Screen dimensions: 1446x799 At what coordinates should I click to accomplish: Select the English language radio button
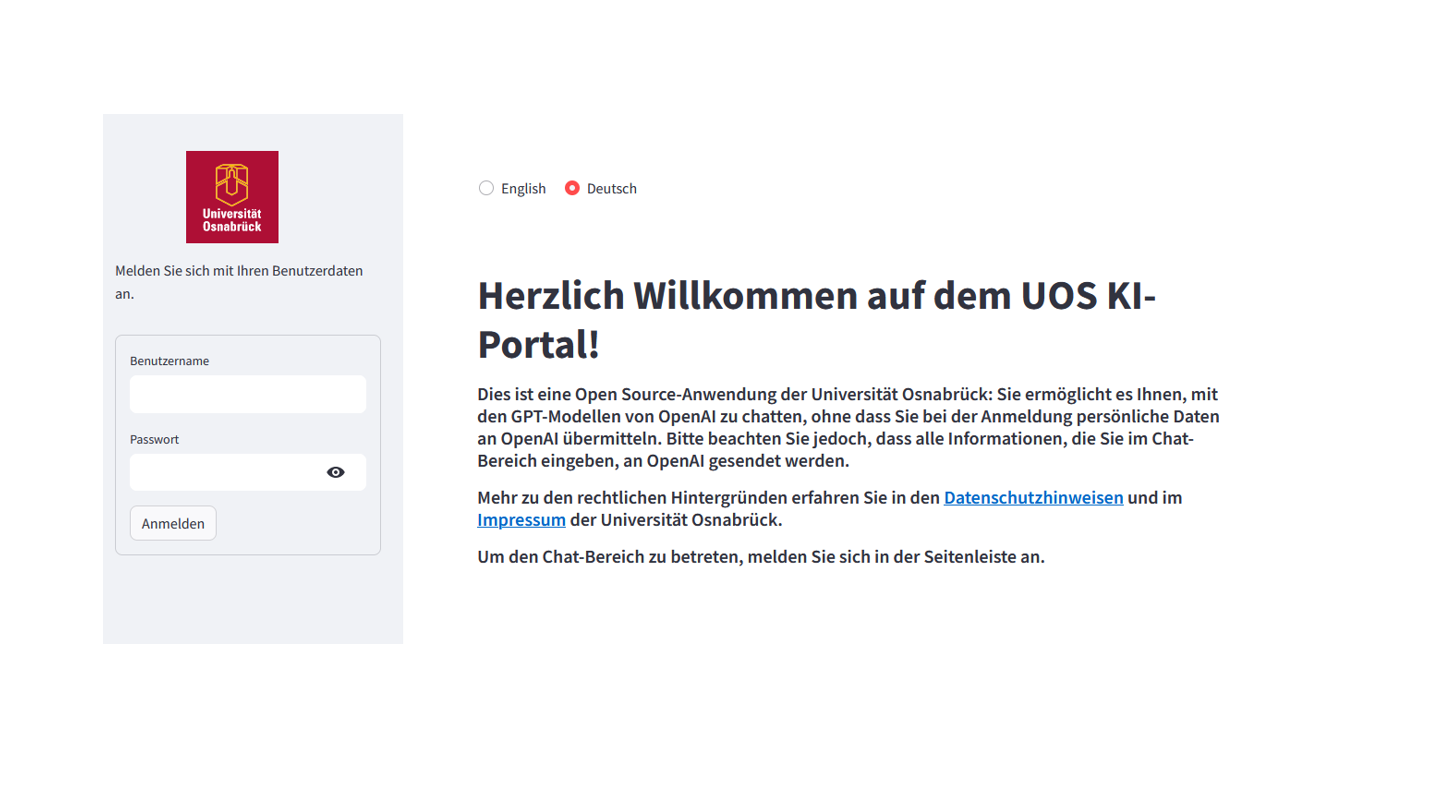coord(486,188)
